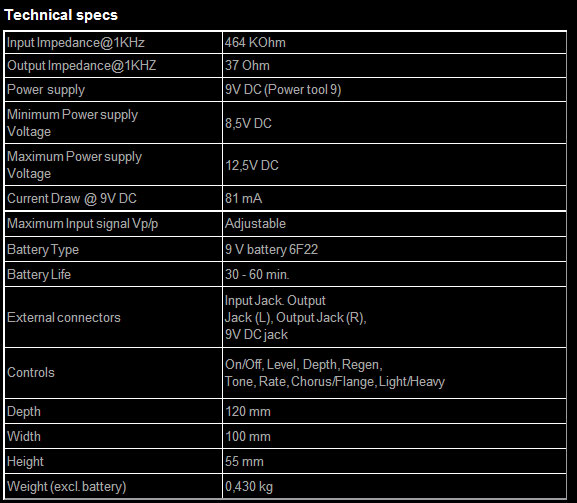Viewport: 577px width, 503px height.
Task: Click the 30 - 60 min. battery life value
Action: (257, 274)
